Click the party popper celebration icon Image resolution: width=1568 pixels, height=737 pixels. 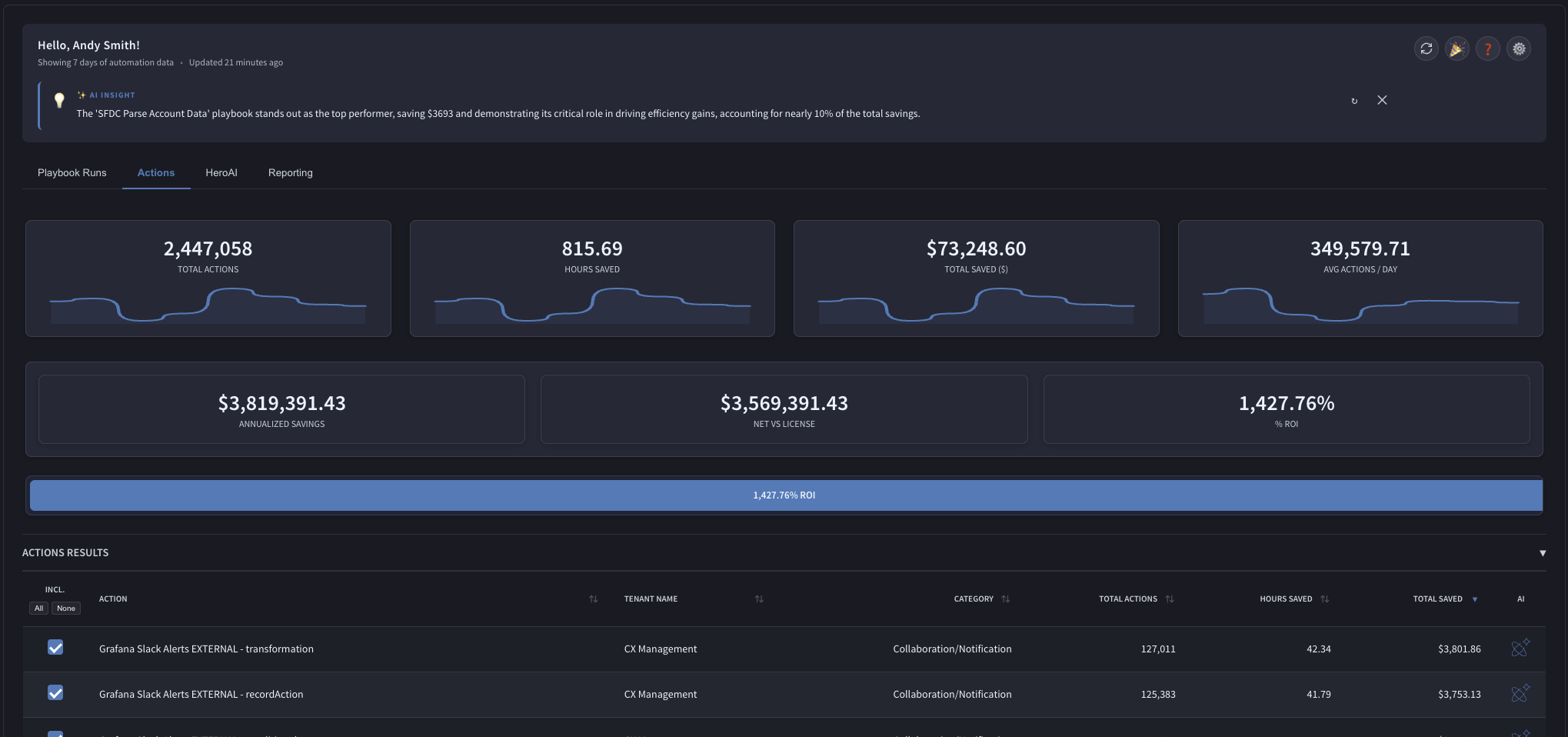[1456, 48]
